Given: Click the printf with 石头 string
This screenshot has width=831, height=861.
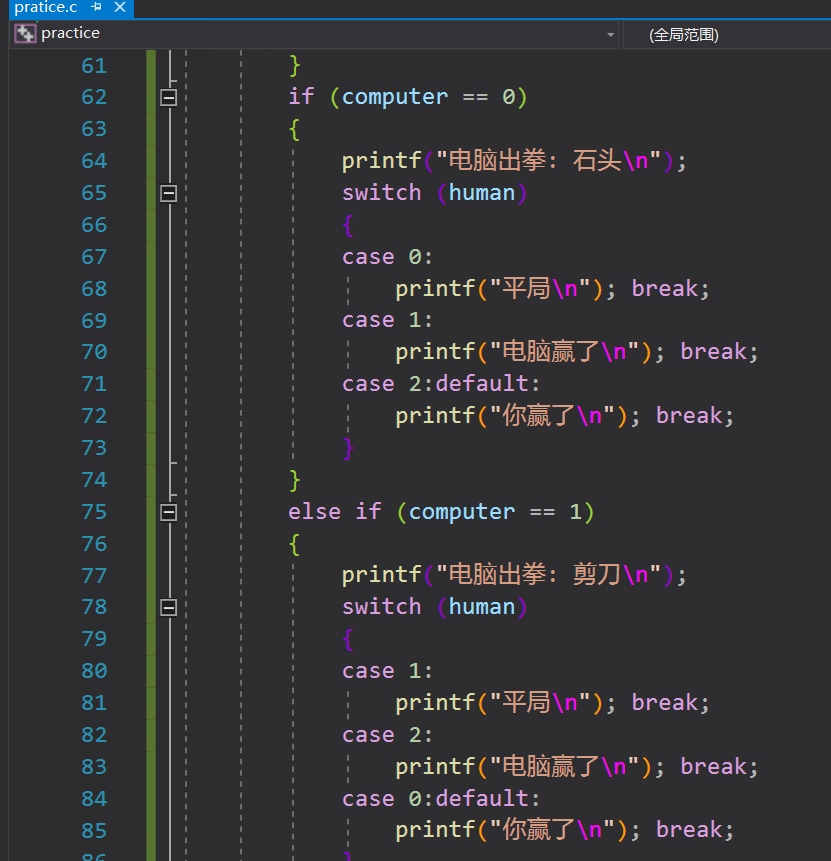Looking at the screenshot, I should click(x=514, y=161).
